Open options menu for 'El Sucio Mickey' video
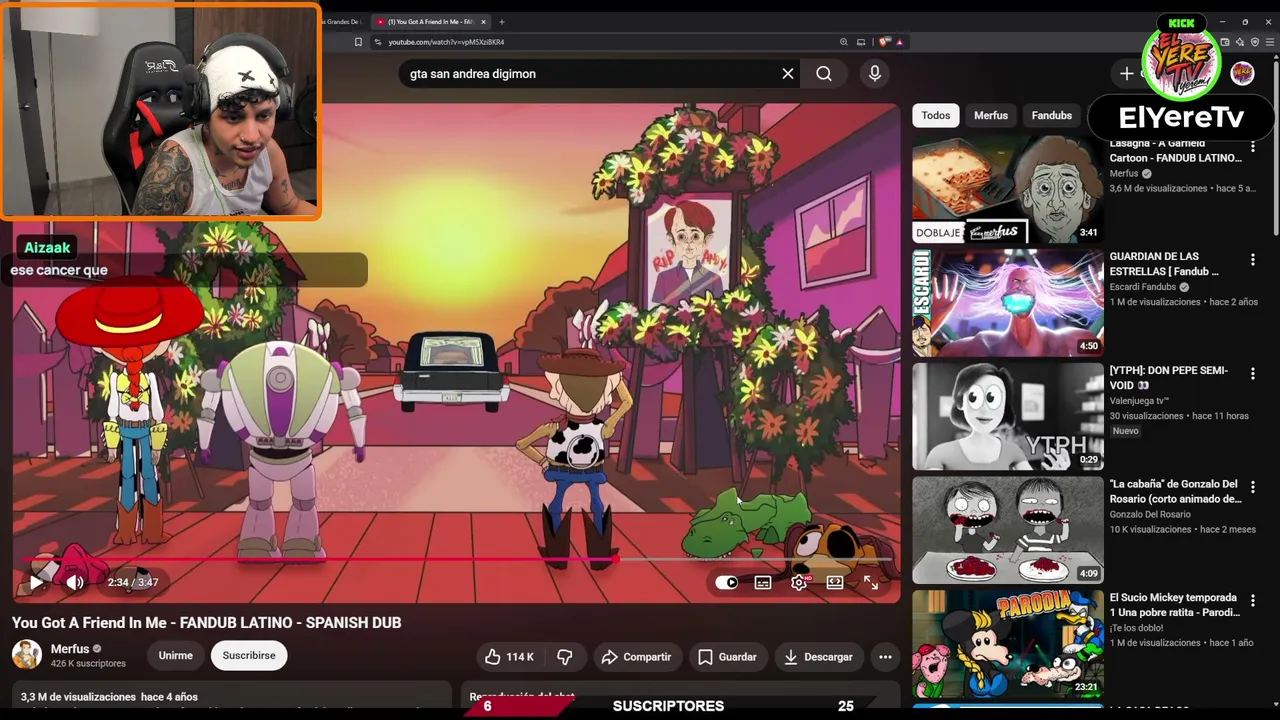Viewport: 1280px width, 720px height. [x=1252, y=601]
